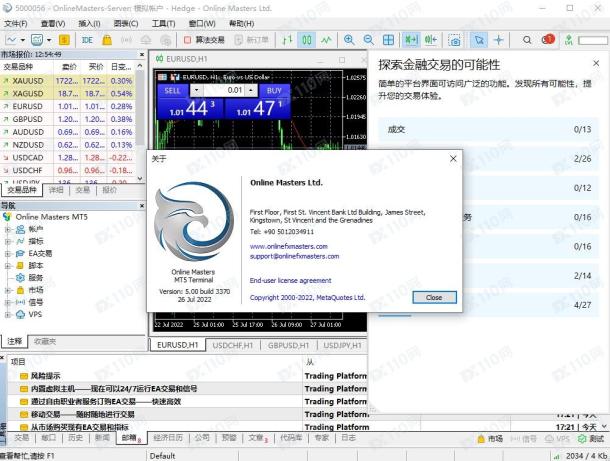Open the chart type dropdown arrow
Screen dimensions: 610x461
click(23, 40)
